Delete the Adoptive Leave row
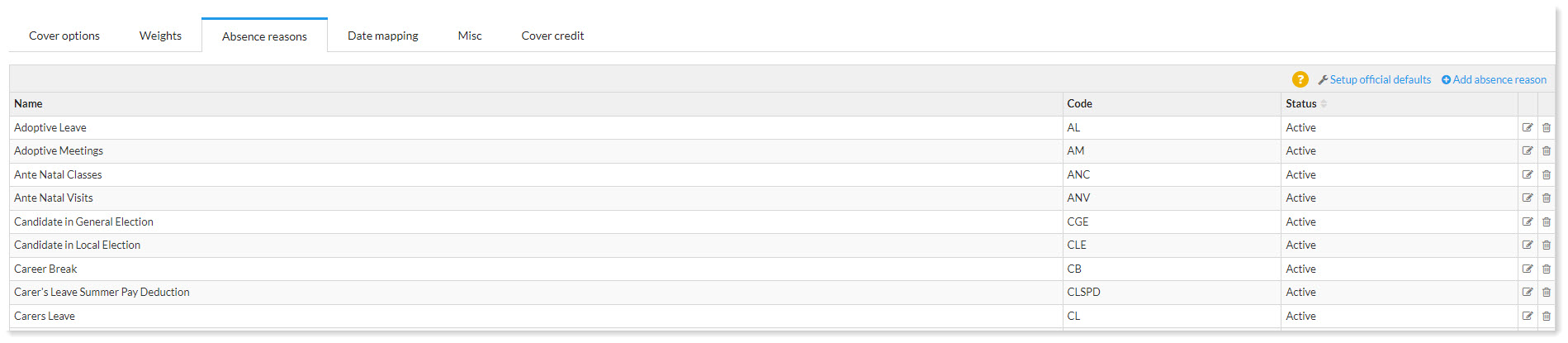This screenshot has height=343, width=1568. click(x=1547, y=127)
